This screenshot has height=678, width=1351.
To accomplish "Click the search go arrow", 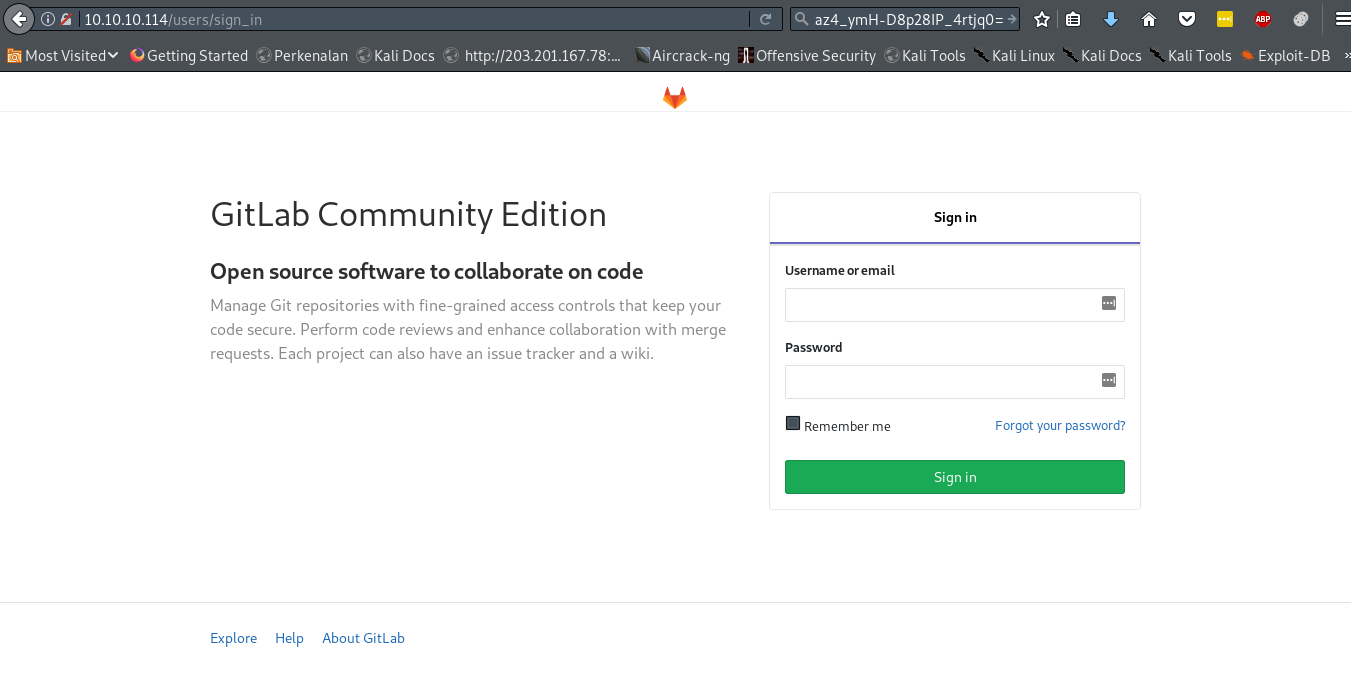I will [1011, 19].
